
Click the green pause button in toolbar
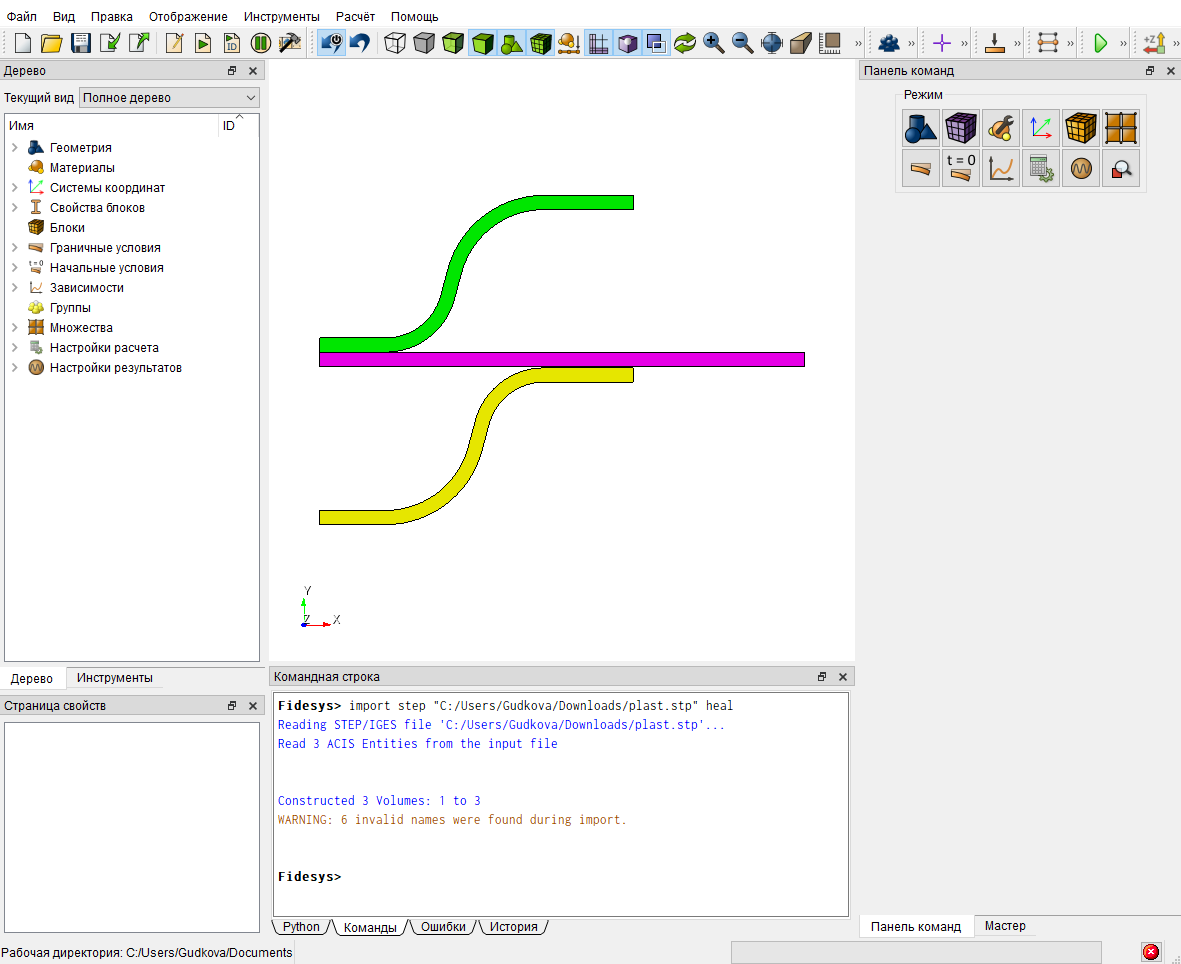(261, 43)
